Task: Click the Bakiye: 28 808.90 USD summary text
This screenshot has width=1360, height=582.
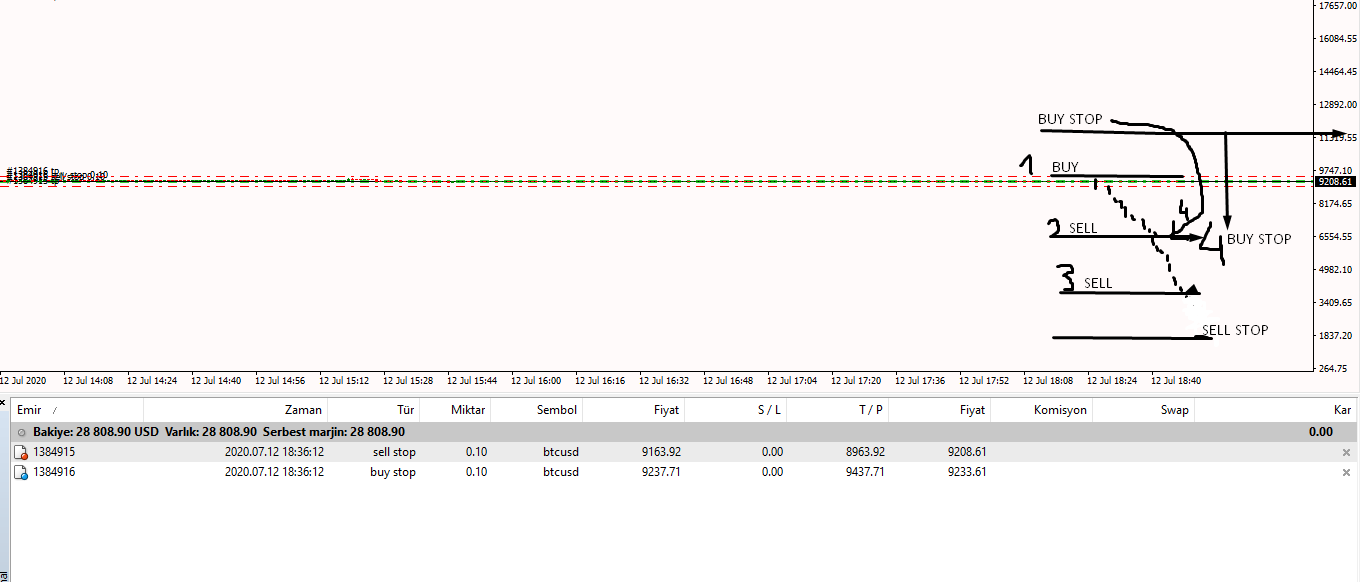Action: point(96,432)
